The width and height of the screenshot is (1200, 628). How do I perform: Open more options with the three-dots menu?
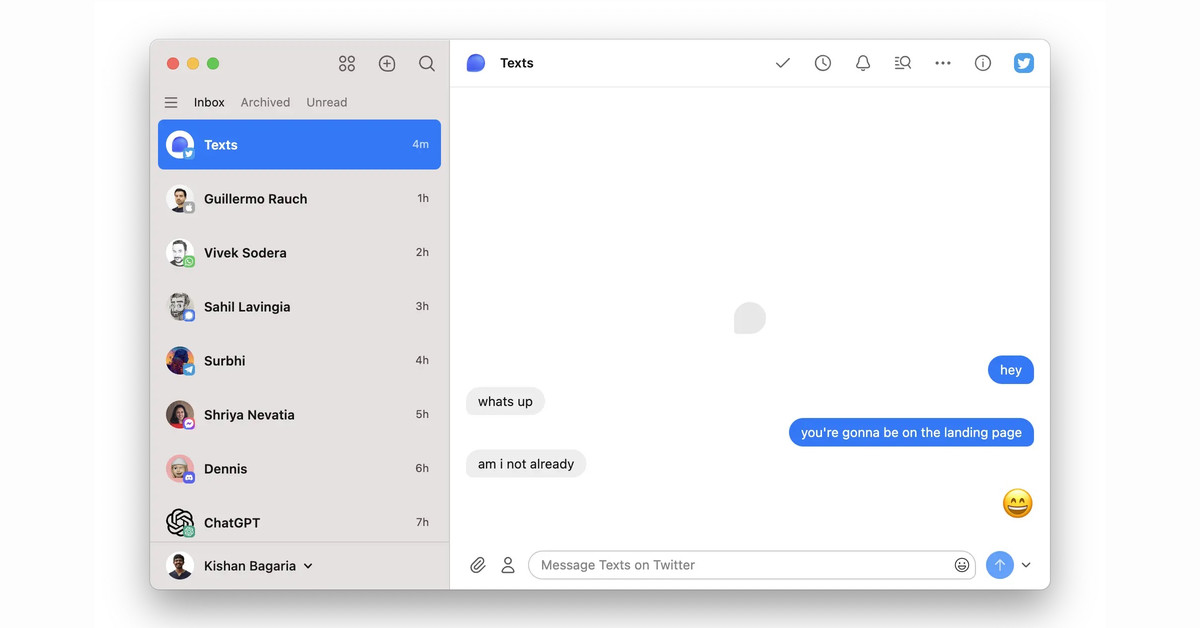tap(943, 62)
